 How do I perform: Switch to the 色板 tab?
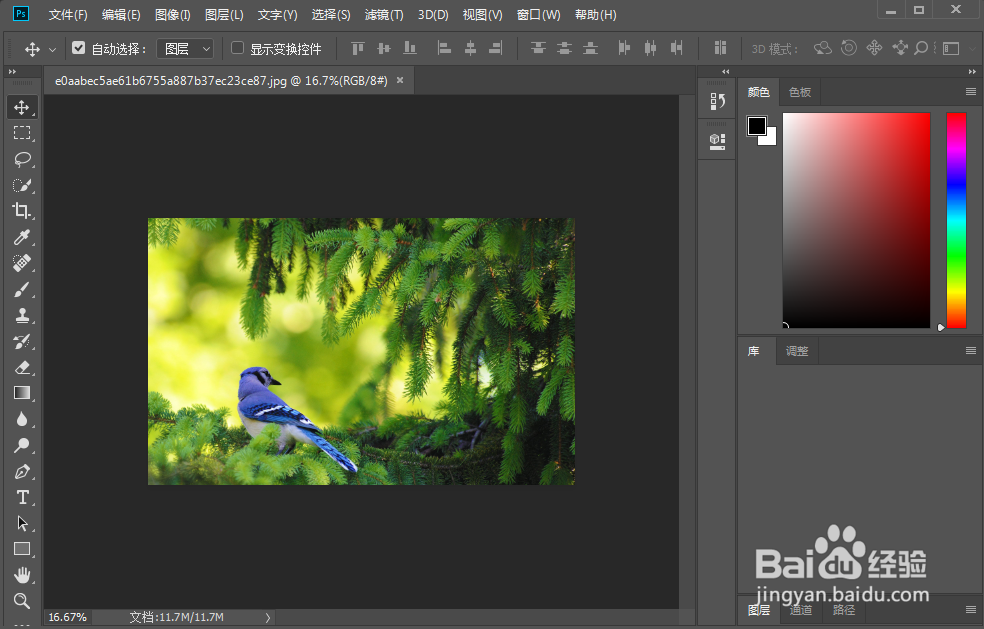(x=800, y=92)
